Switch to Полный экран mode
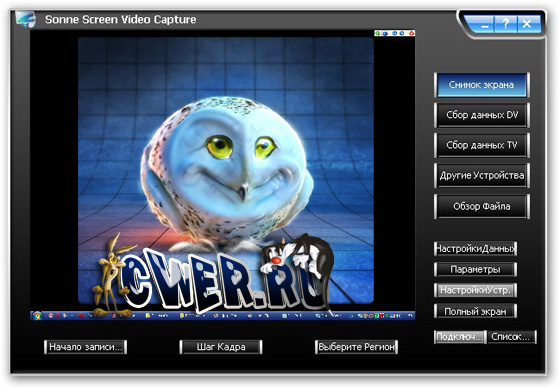Image resolution: width=560 pixels, height=389 pixels. pos(475,311)
